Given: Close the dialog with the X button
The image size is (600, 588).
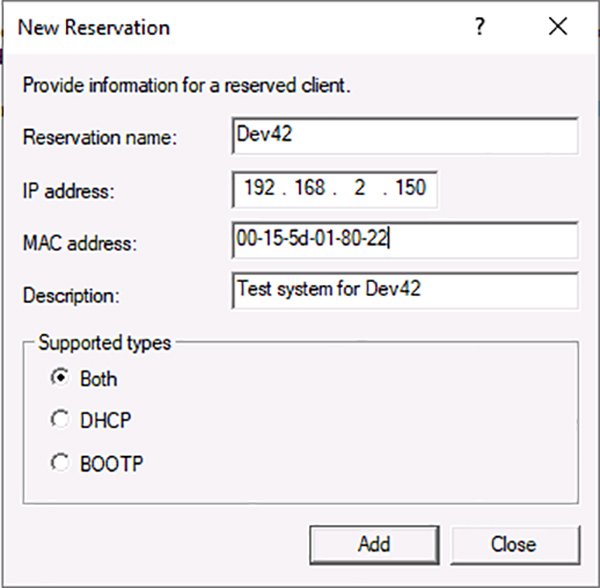Looking at the screenshot, I should 558,27.
